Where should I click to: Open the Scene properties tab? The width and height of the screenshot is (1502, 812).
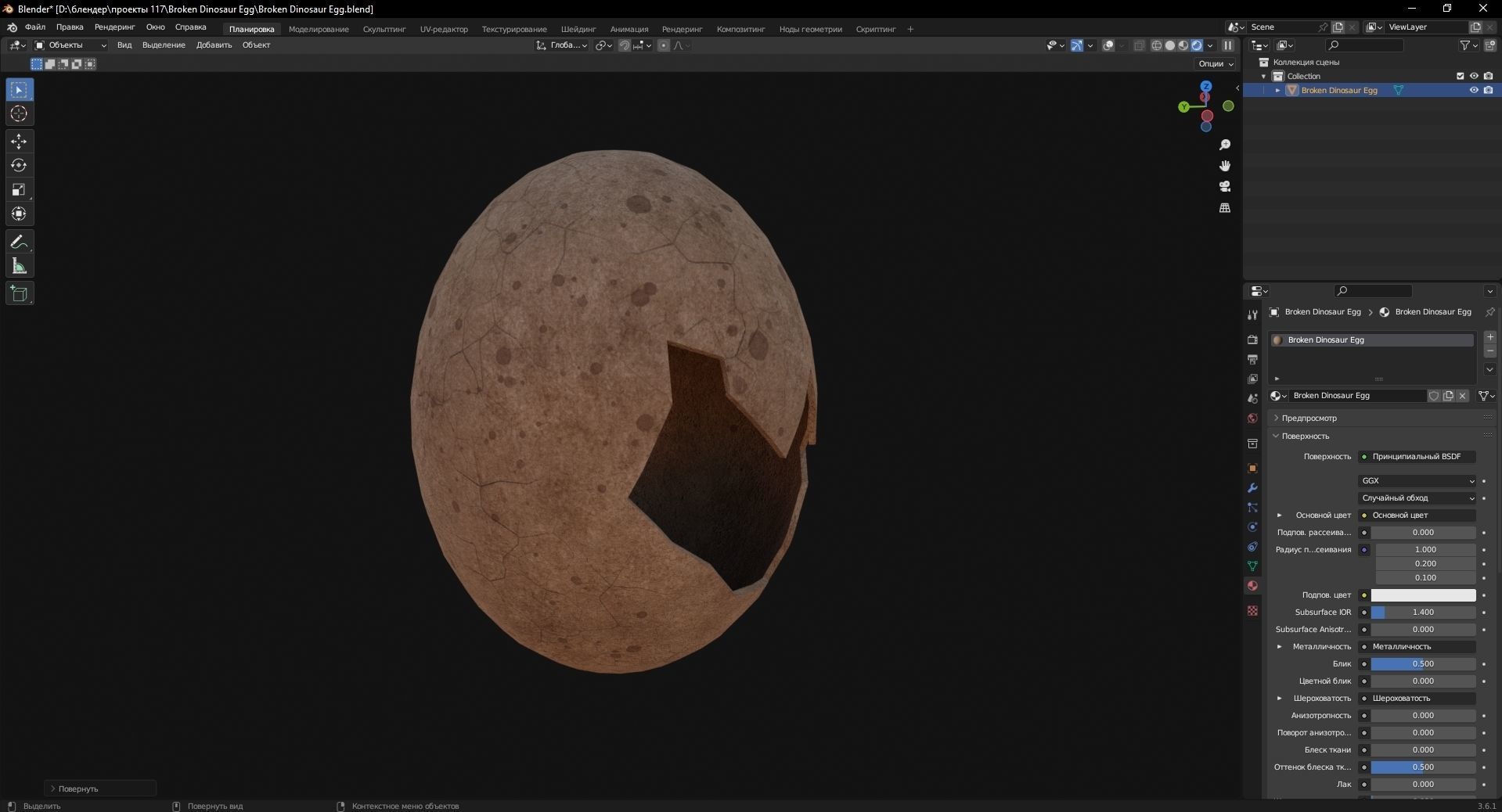point(1252,398)
